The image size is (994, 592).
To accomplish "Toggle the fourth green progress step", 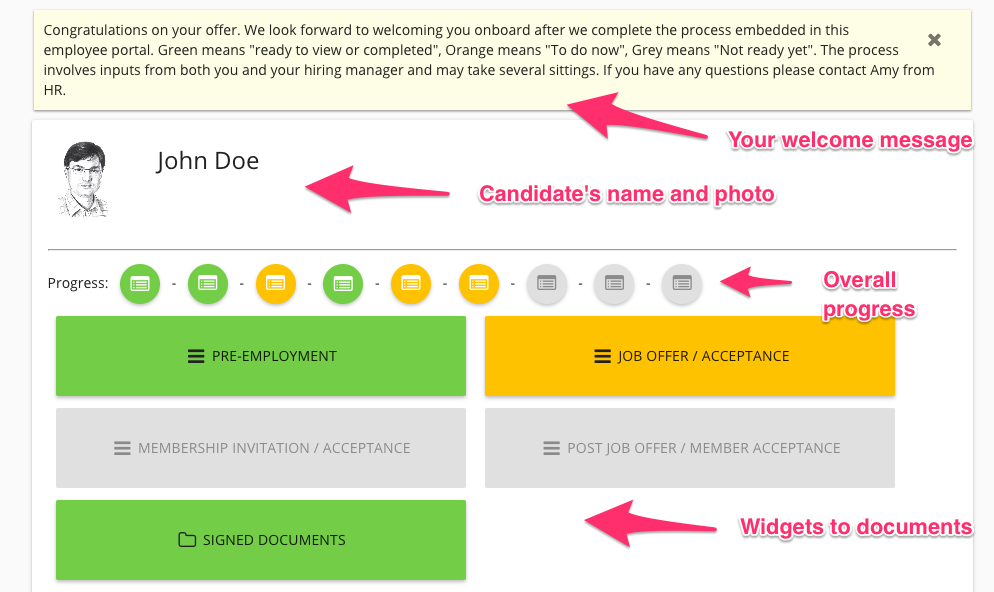I will [x=343, y=284].
